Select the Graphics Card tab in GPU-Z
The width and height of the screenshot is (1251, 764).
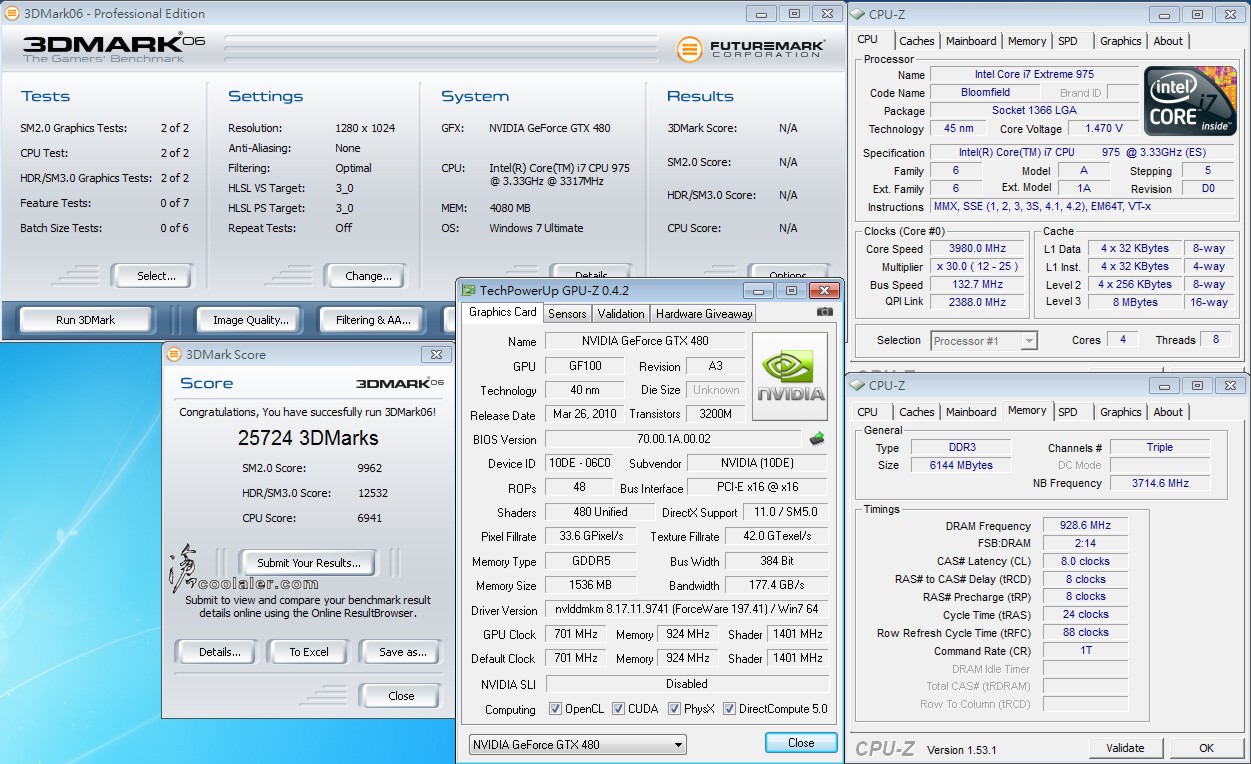pyautogui.click(x=503, y=312)
